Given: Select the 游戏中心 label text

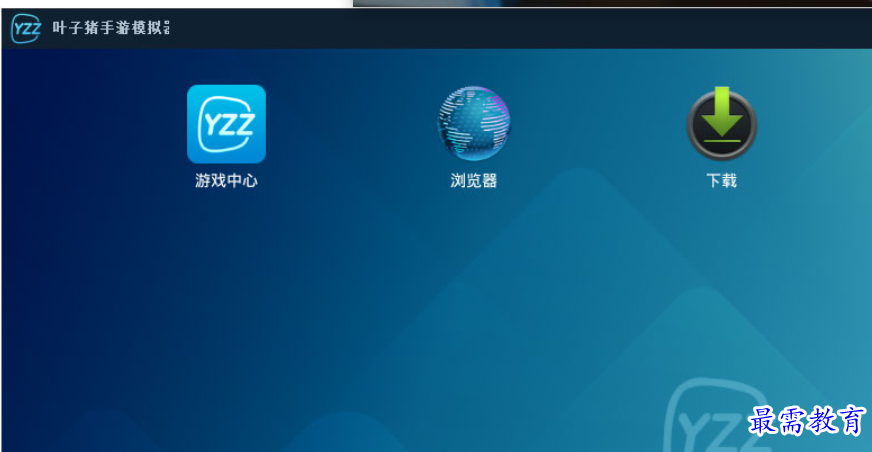Looking at the screenshot, I should 226,181.
